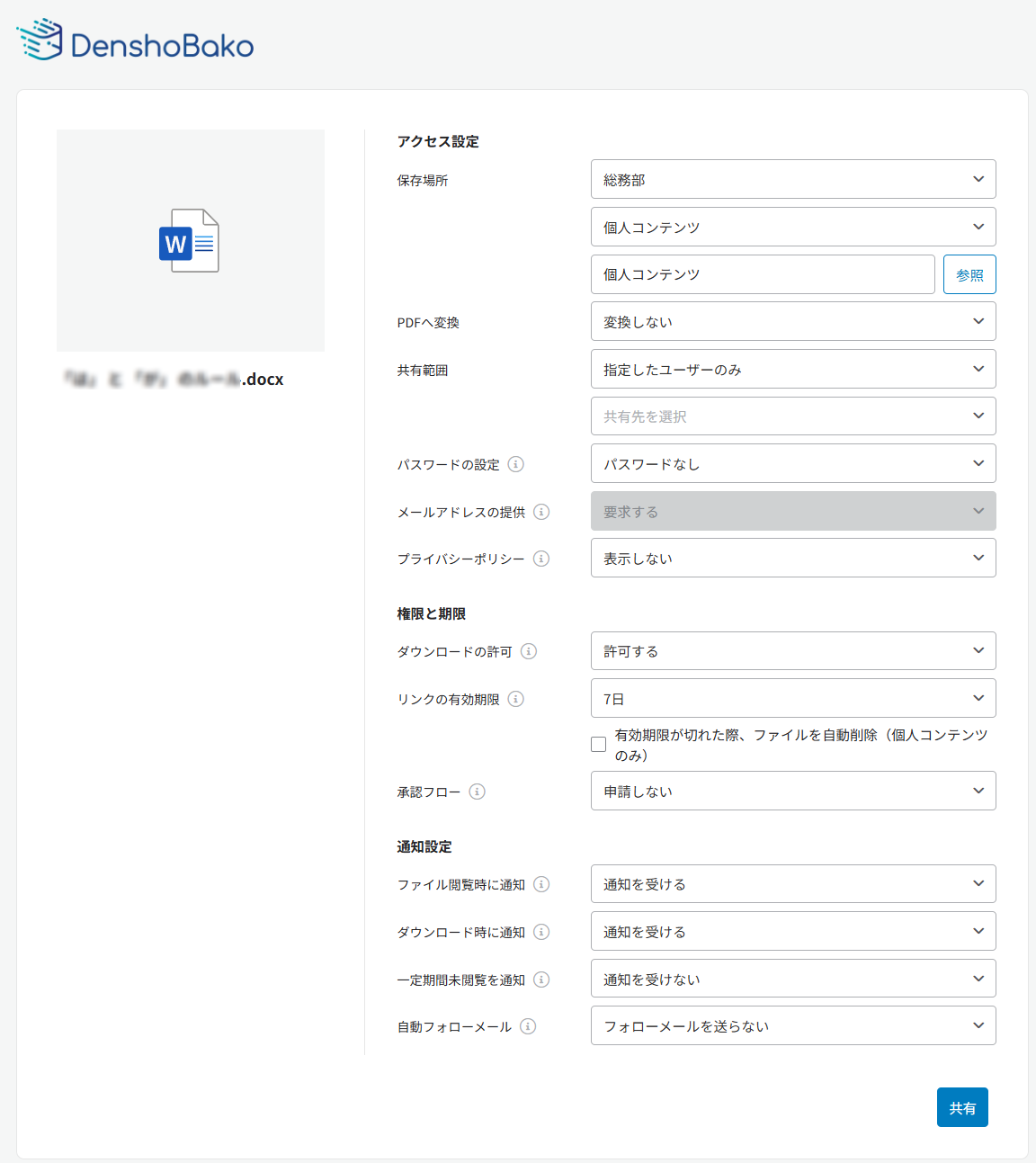This screenshot has width=1036, height=1163.
Task: Click the DenshoBako logo
Action: point(136,40)
